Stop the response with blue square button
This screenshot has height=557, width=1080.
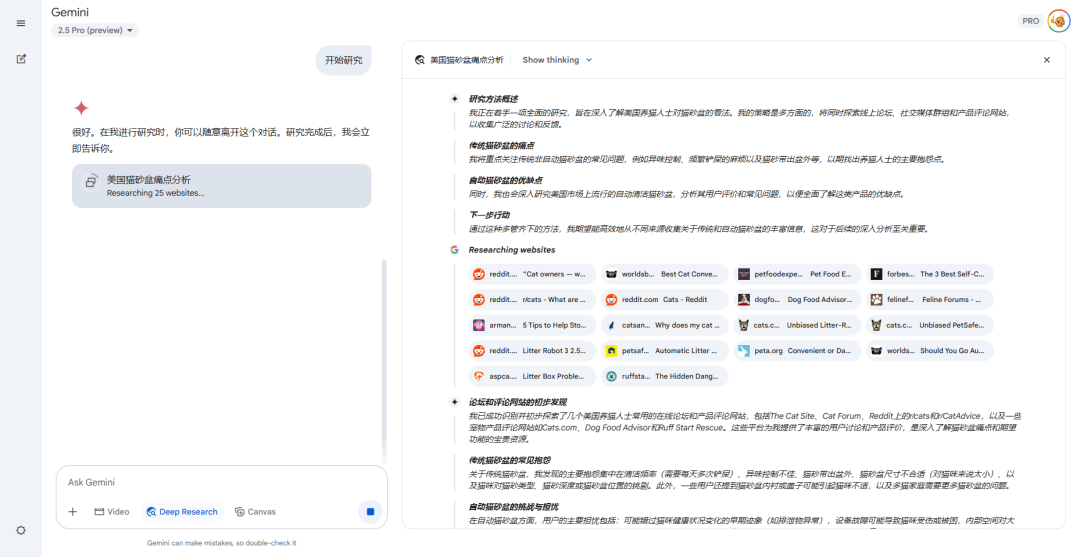370,512
